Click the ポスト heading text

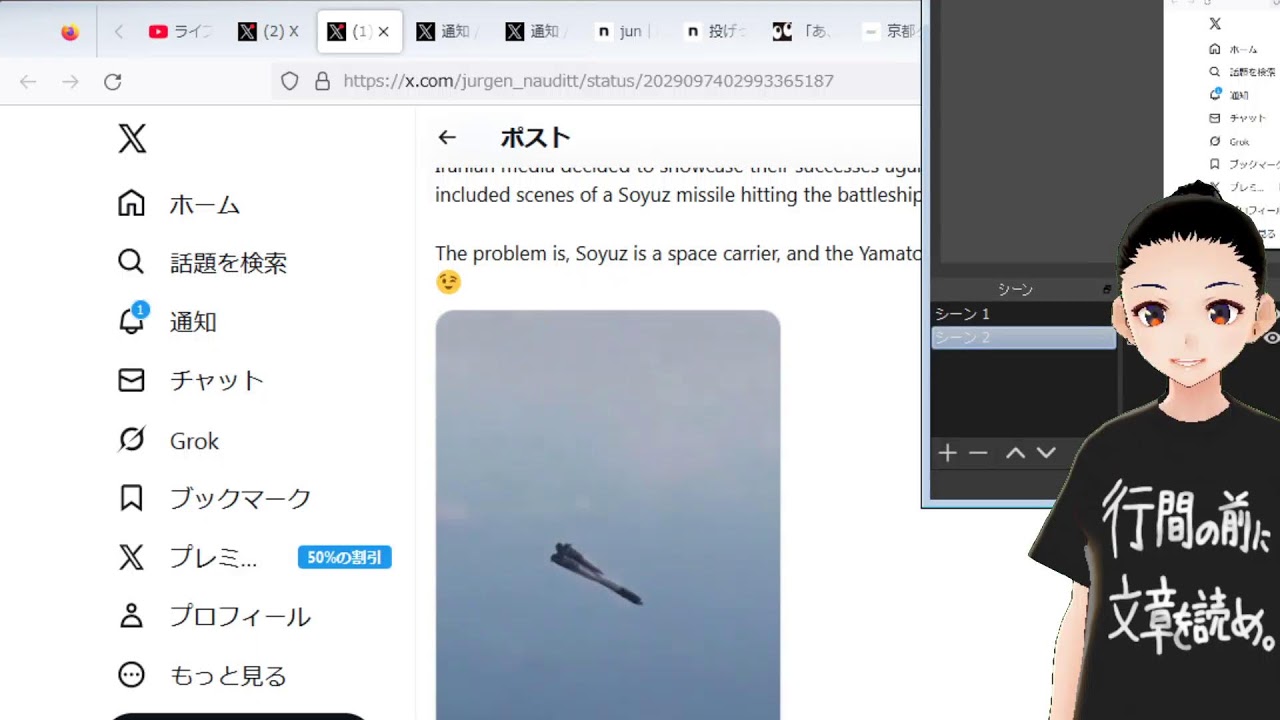point(536,138)
